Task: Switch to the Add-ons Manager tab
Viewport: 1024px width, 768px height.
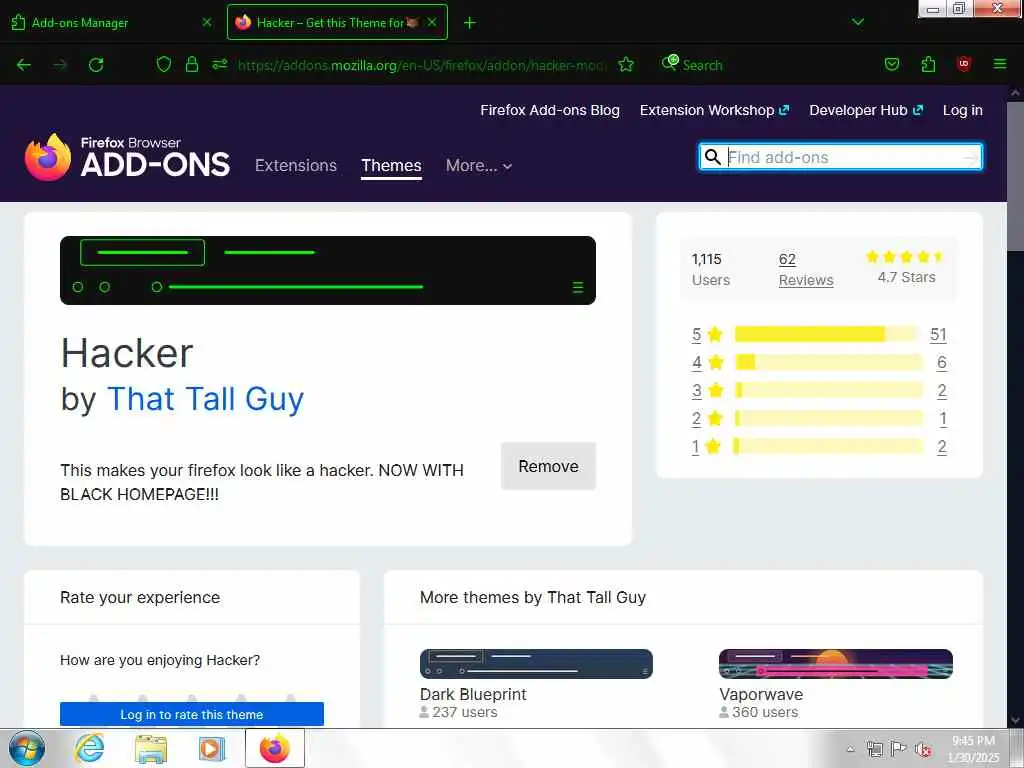Action: coord(111,22)
